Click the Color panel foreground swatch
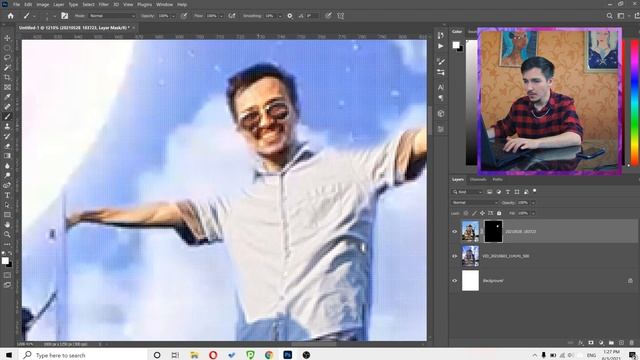The image size is (640, 360). point(456,45)
